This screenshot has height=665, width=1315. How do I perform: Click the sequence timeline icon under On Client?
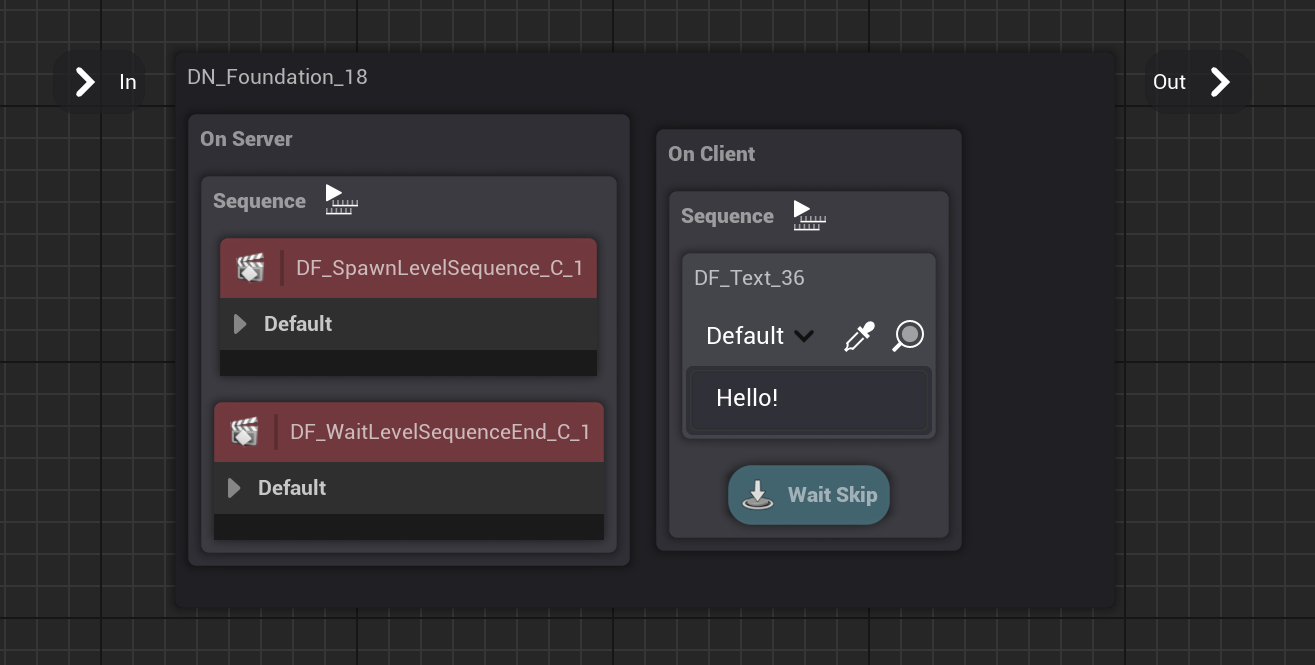[809, 215]
